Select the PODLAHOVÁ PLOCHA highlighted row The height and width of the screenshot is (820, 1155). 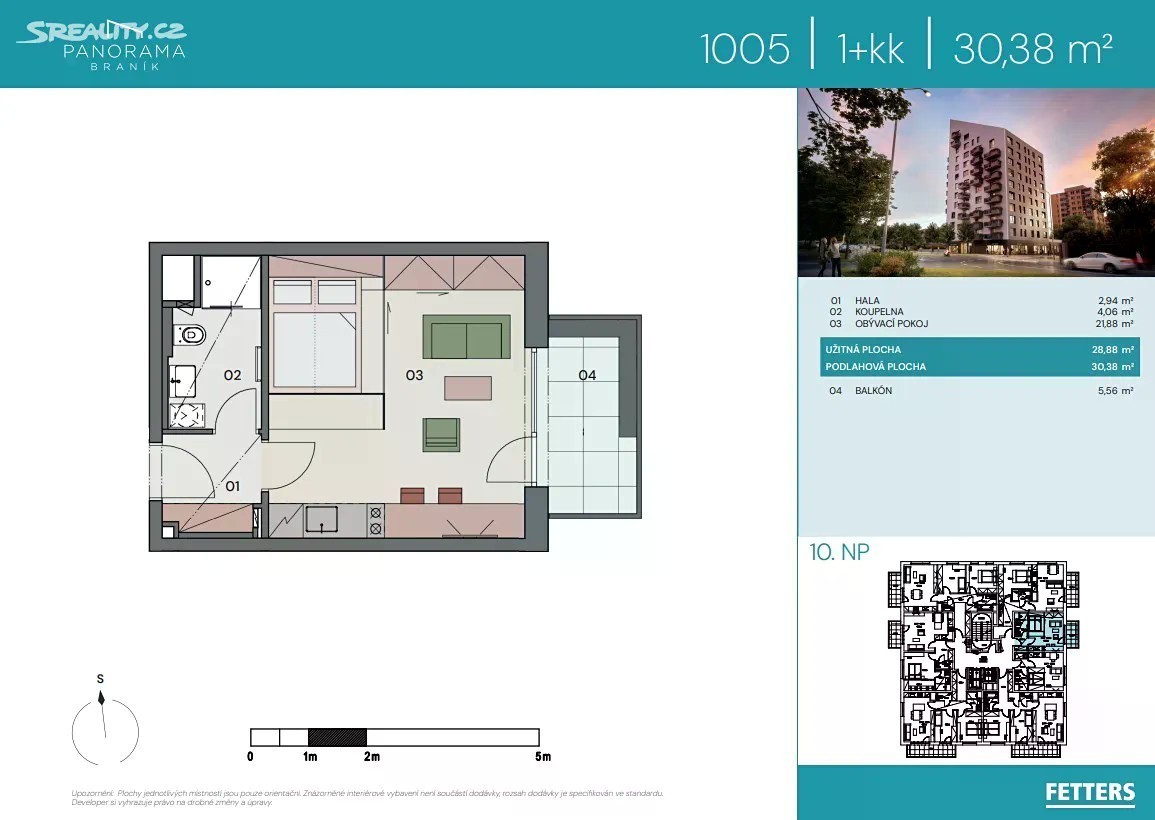[x=979, y=367]
